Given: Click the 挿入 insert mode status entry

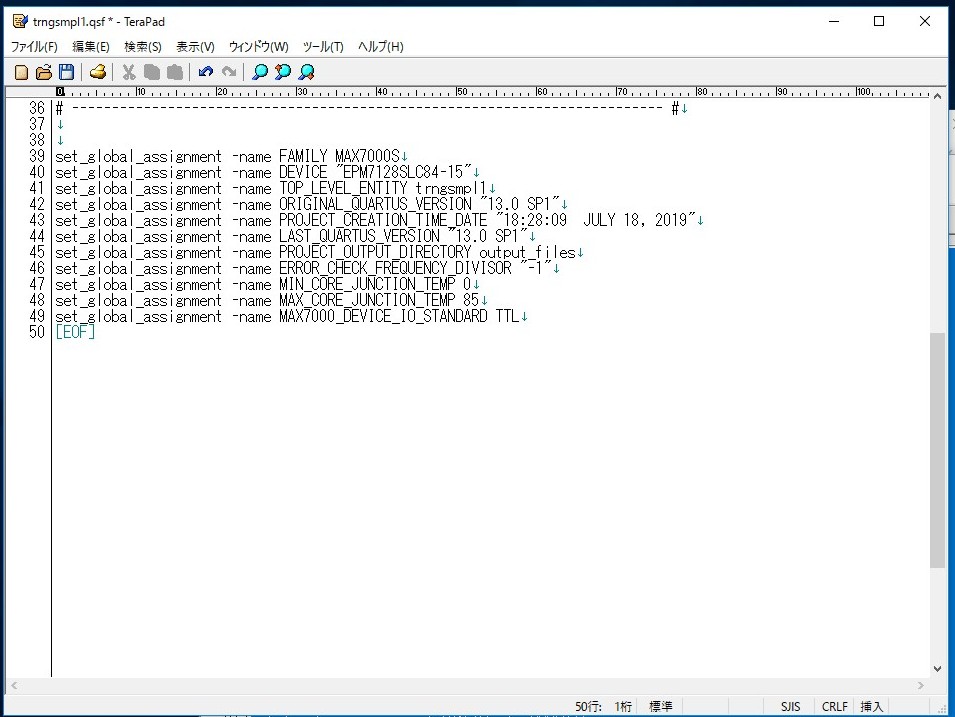Looking at the screenshot, I should tap(872, 707).
